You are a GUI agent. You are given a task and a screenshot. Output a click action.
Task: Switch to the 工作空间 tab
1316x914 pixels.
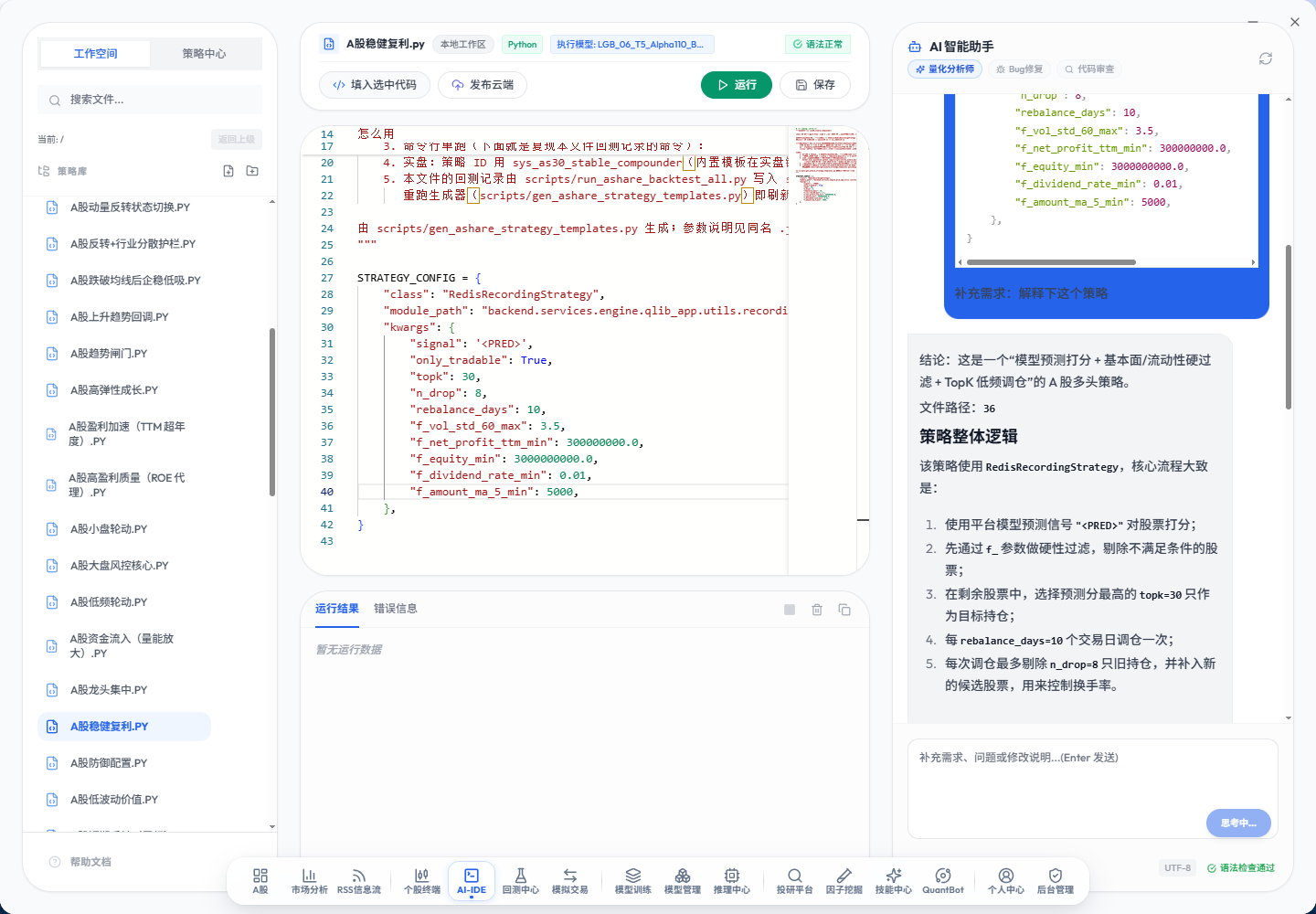[x=96, y=54]
